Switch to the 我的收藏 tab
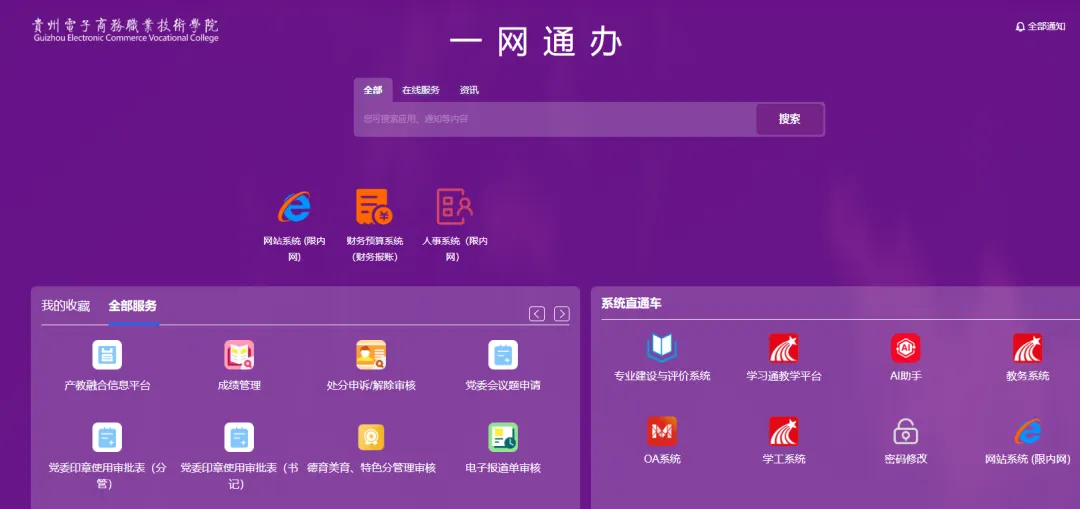Image resolution: width=1080 pixels, height=509 pixels. (65, 306)
